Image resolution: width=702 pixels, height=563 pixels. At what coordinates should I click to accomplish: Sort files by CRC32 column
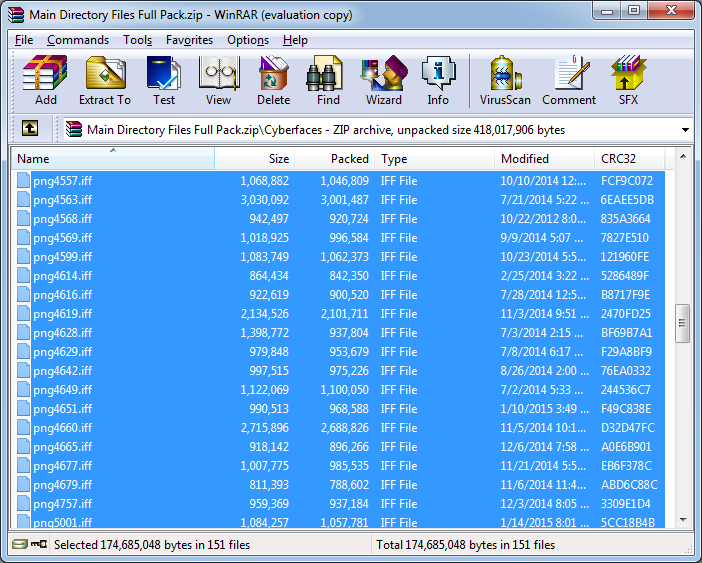click(629, 158)
